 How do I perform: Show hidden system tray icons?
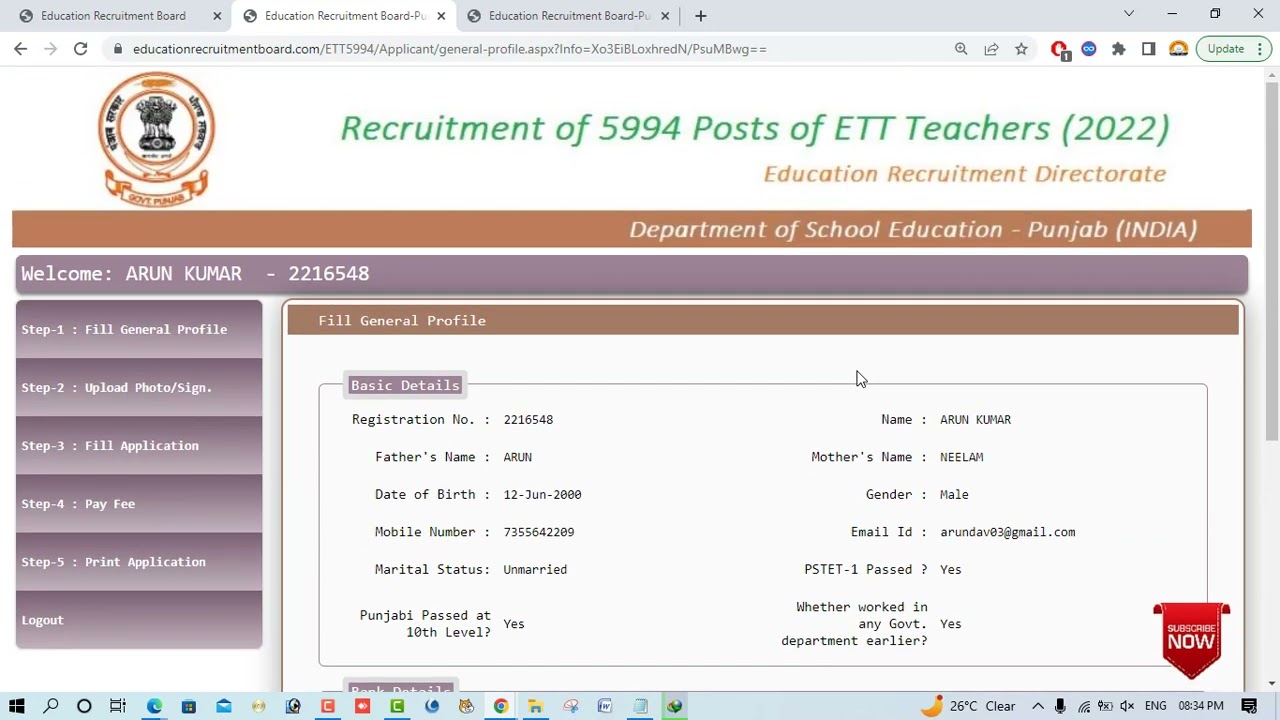pos(1038,706)
